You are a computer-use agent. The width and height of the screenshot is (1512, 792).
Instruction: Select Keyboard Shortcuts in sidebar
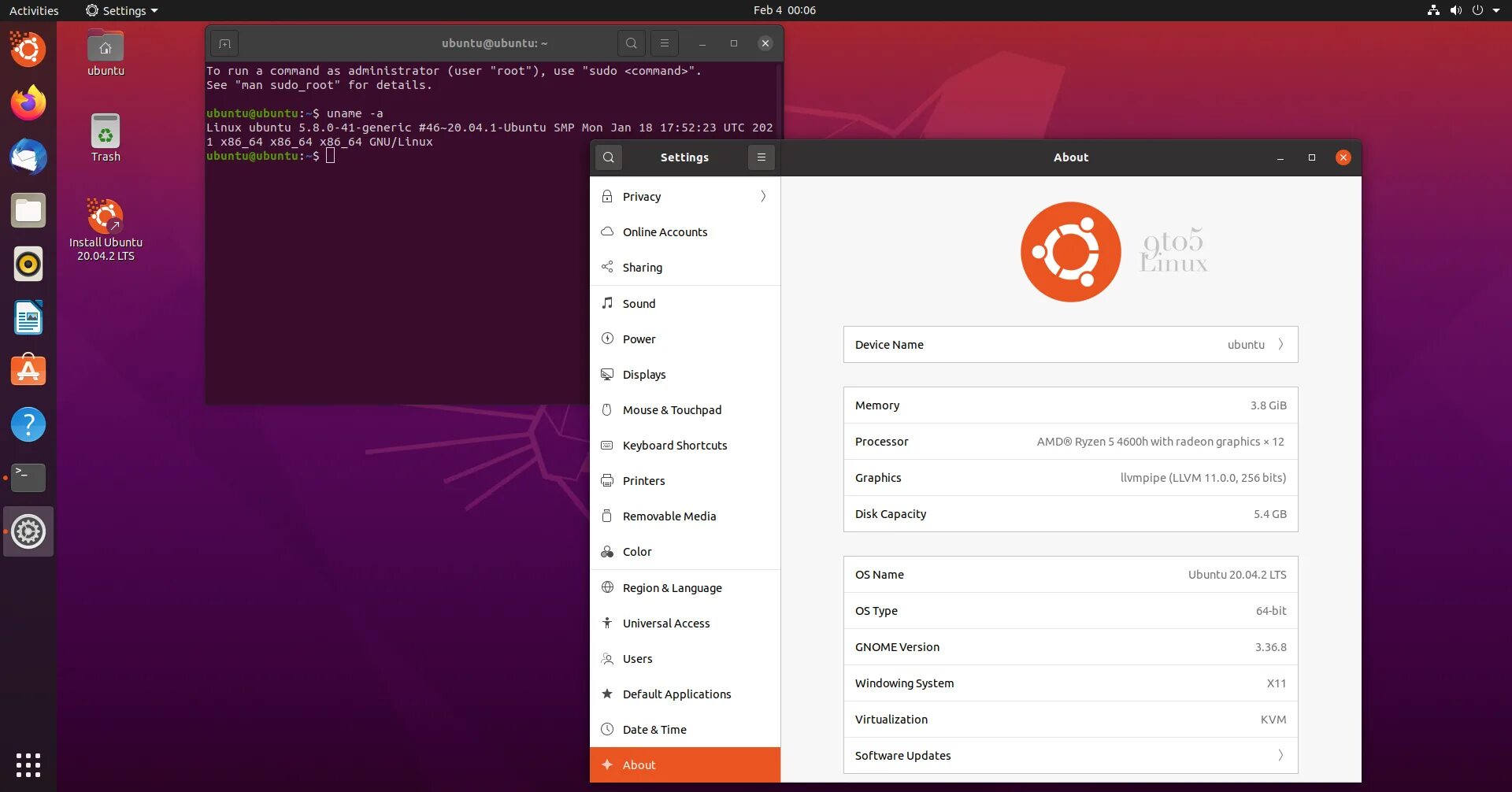685,446
